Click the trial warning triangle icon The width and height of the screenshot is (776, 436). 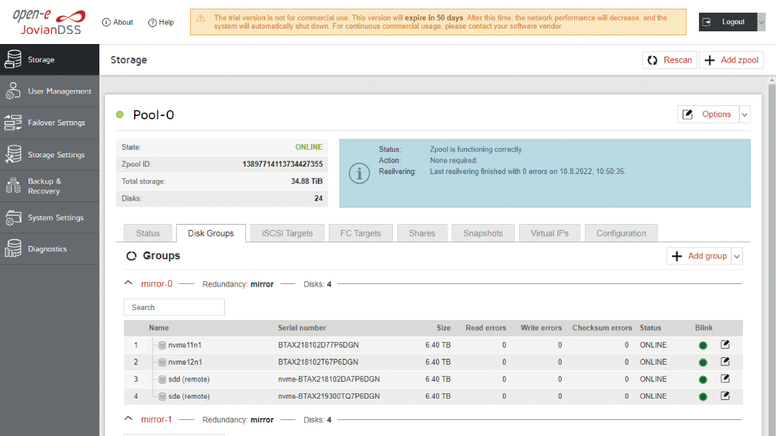click(200, 18)
